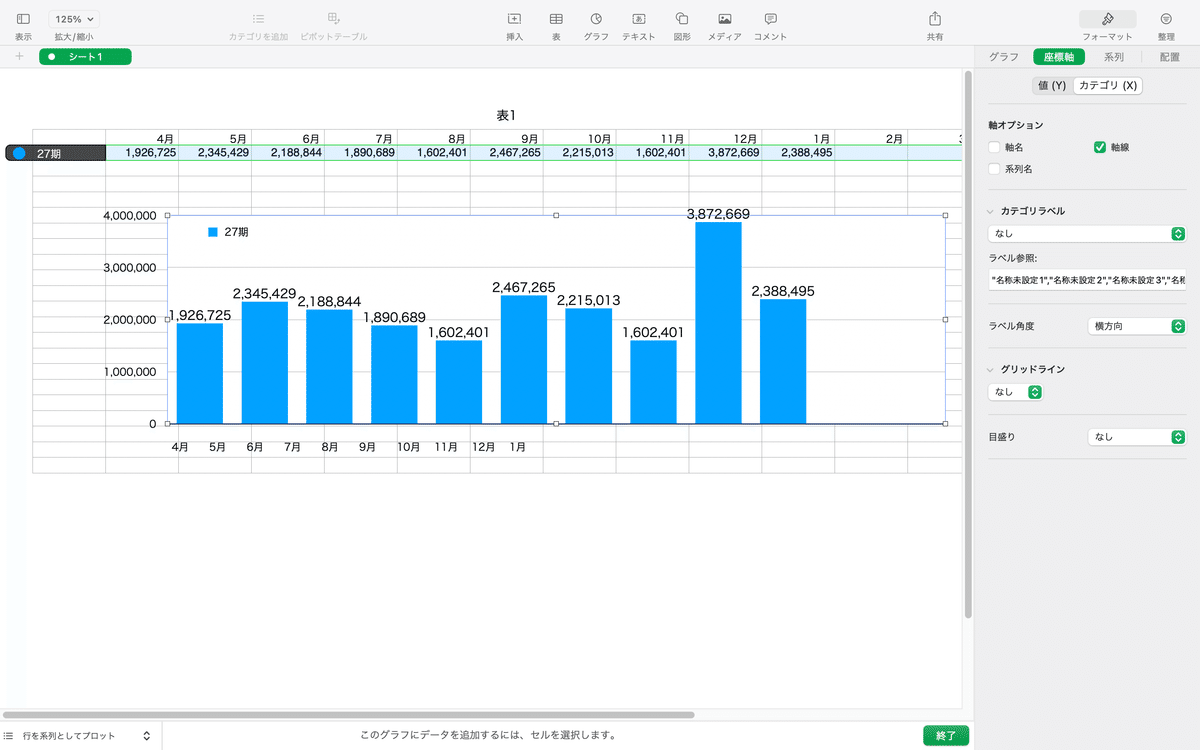Select the 座標軸 sidebar tab
The image size is (1200, 750).
(x=1059, y=57)
